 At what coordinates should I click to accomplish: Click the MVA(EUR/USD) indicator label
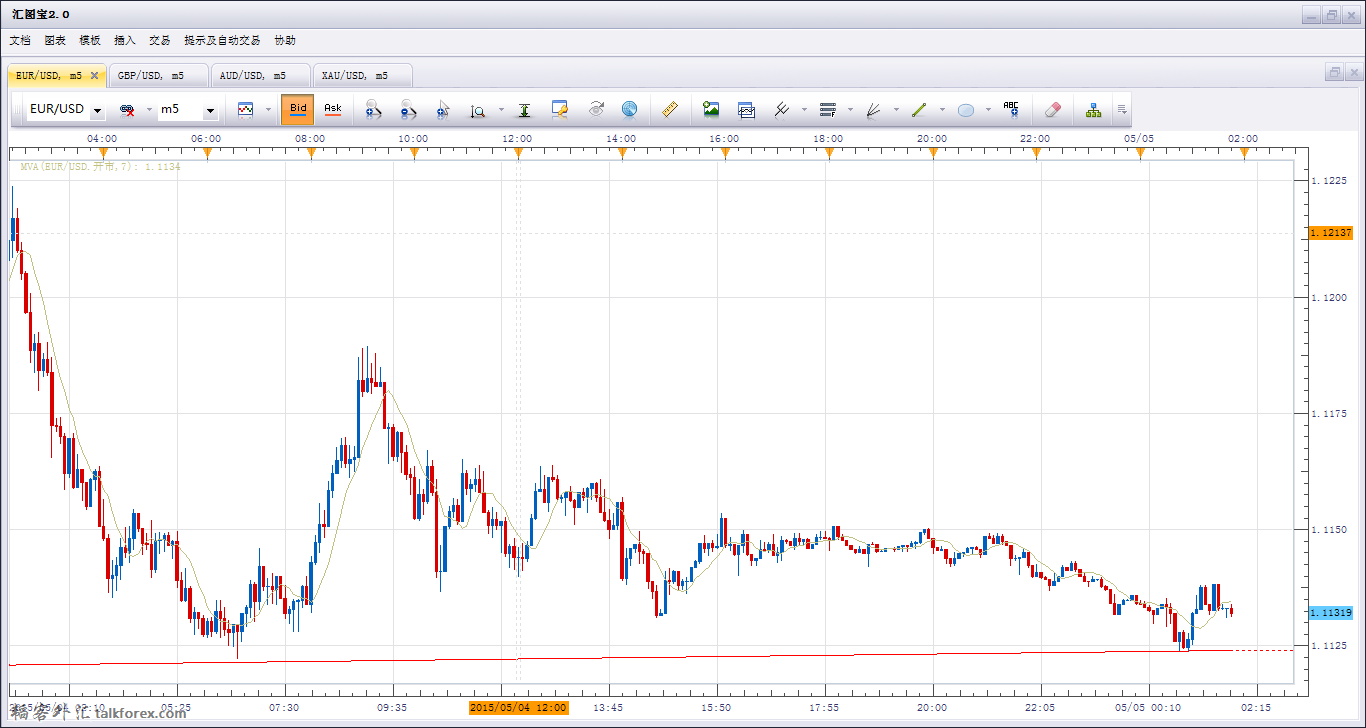click(x=100, y=167)
